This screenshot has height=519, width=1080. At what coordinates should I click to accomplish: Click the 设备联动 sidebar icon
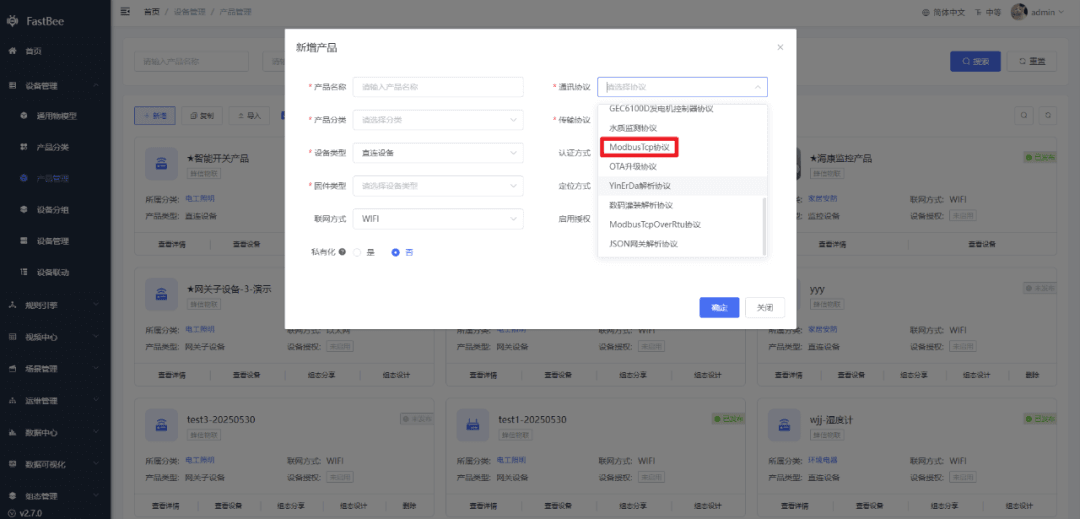(24, 272)
